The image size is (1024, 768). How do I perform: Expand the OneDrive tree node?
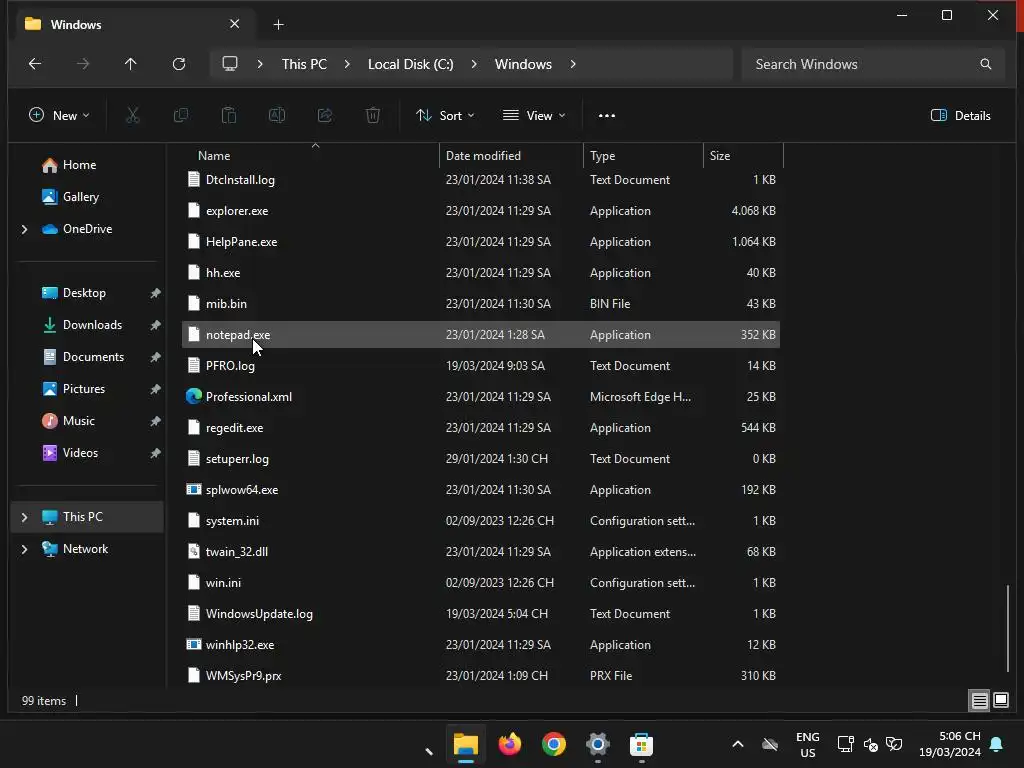[25, 229]
